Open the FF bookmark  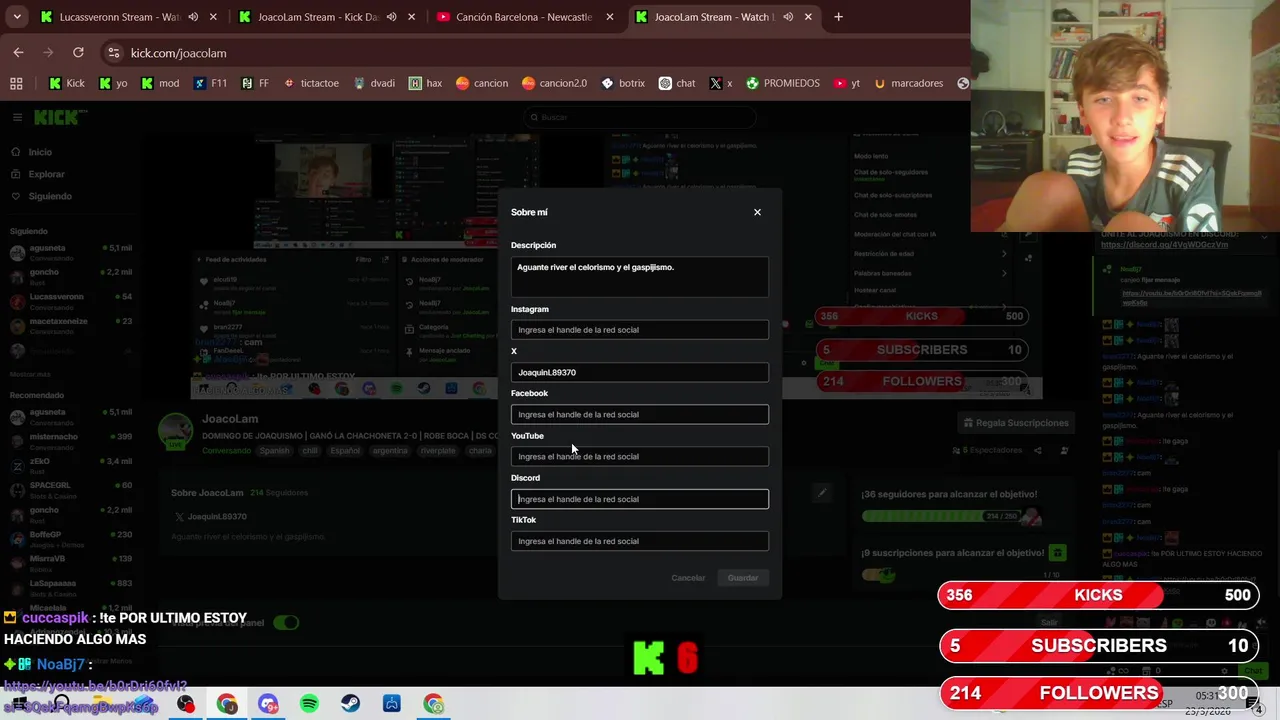pos(255,84)
